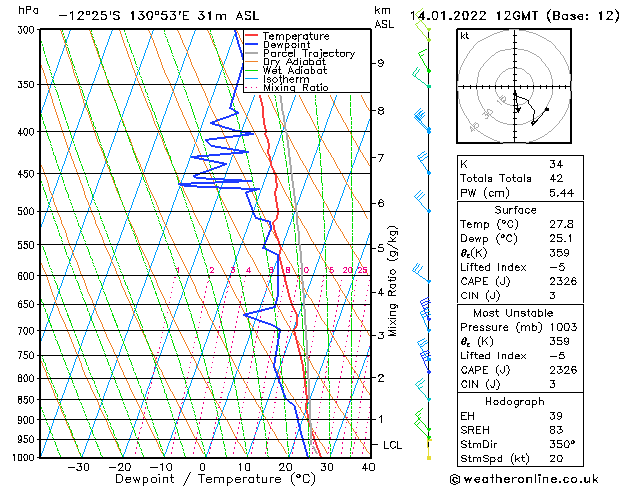Click the LCL label on the sounding

[392, 445]
